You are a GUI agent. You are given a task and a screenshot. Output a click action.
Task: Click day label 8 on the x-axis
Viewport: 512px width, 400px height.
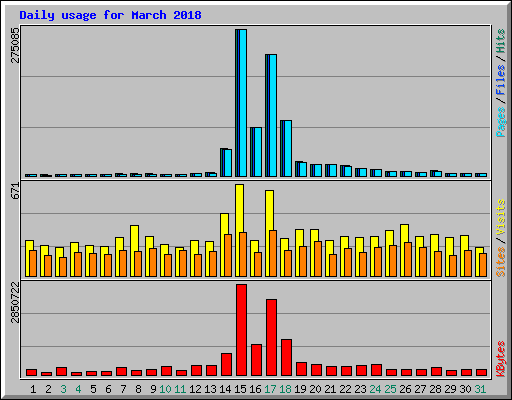[x=138, y=389]
